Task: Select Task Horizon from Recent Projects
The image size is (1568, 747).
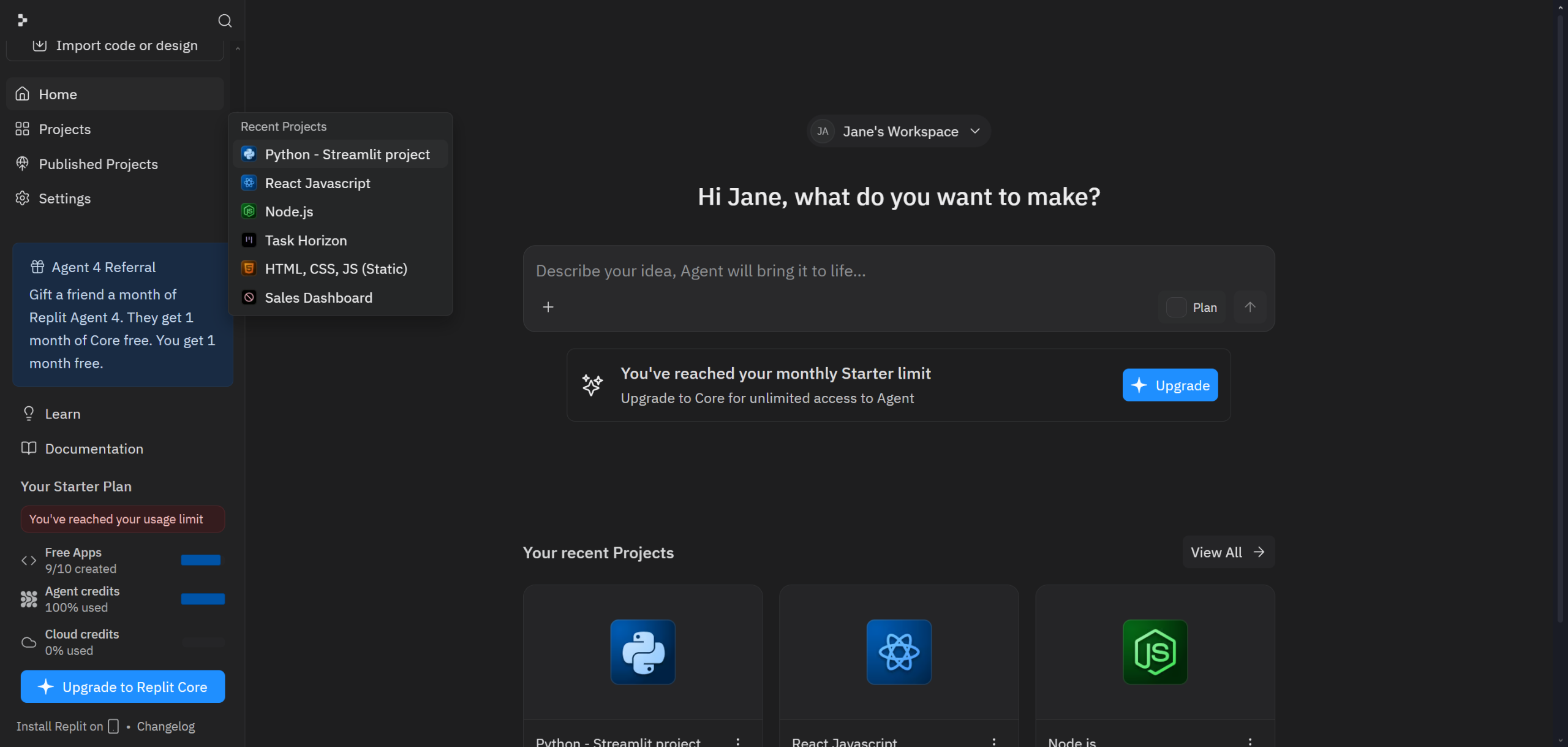Action: (x=306, y=240)
